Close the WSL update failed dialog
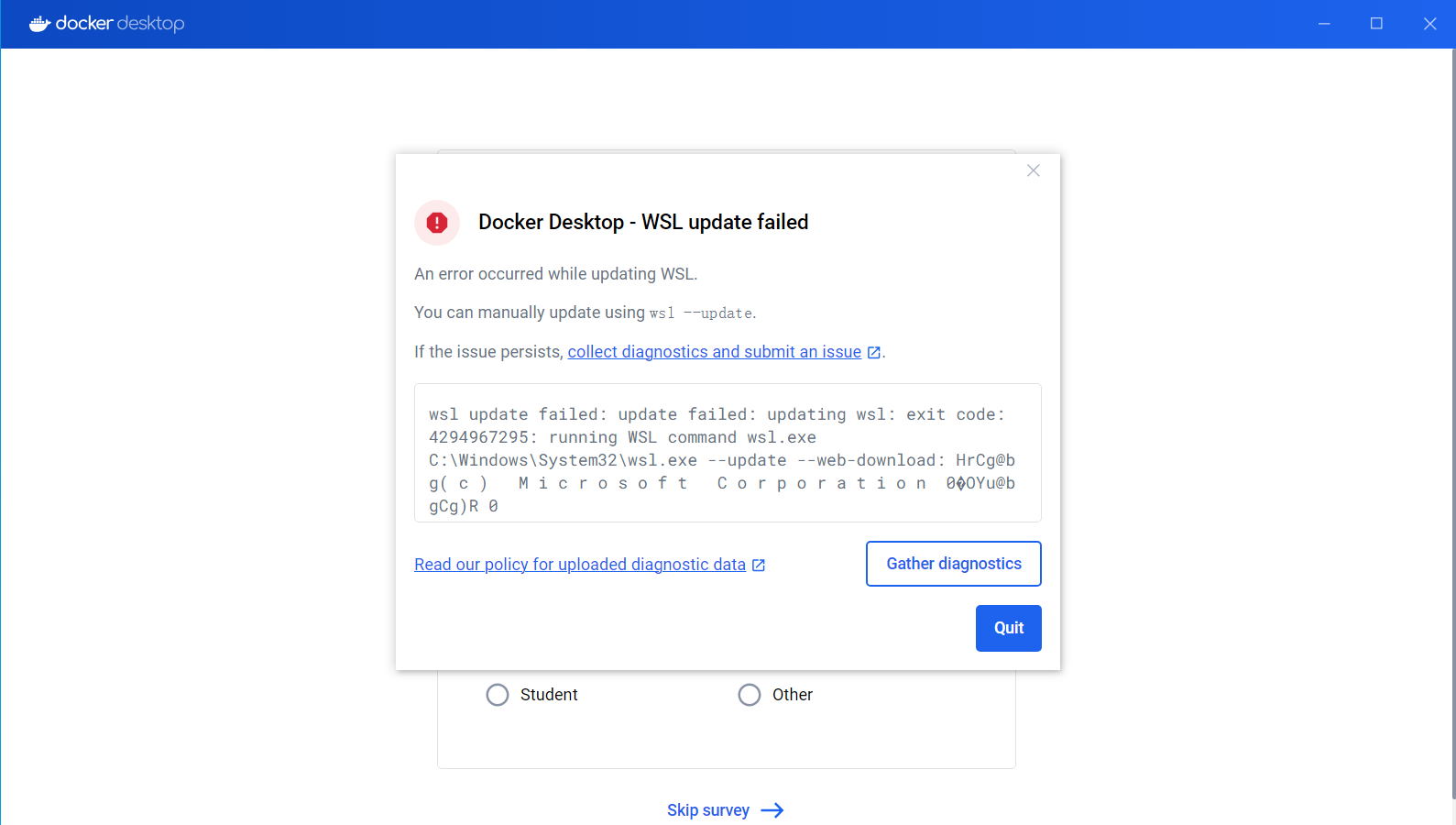 [x=1033, y=170]
